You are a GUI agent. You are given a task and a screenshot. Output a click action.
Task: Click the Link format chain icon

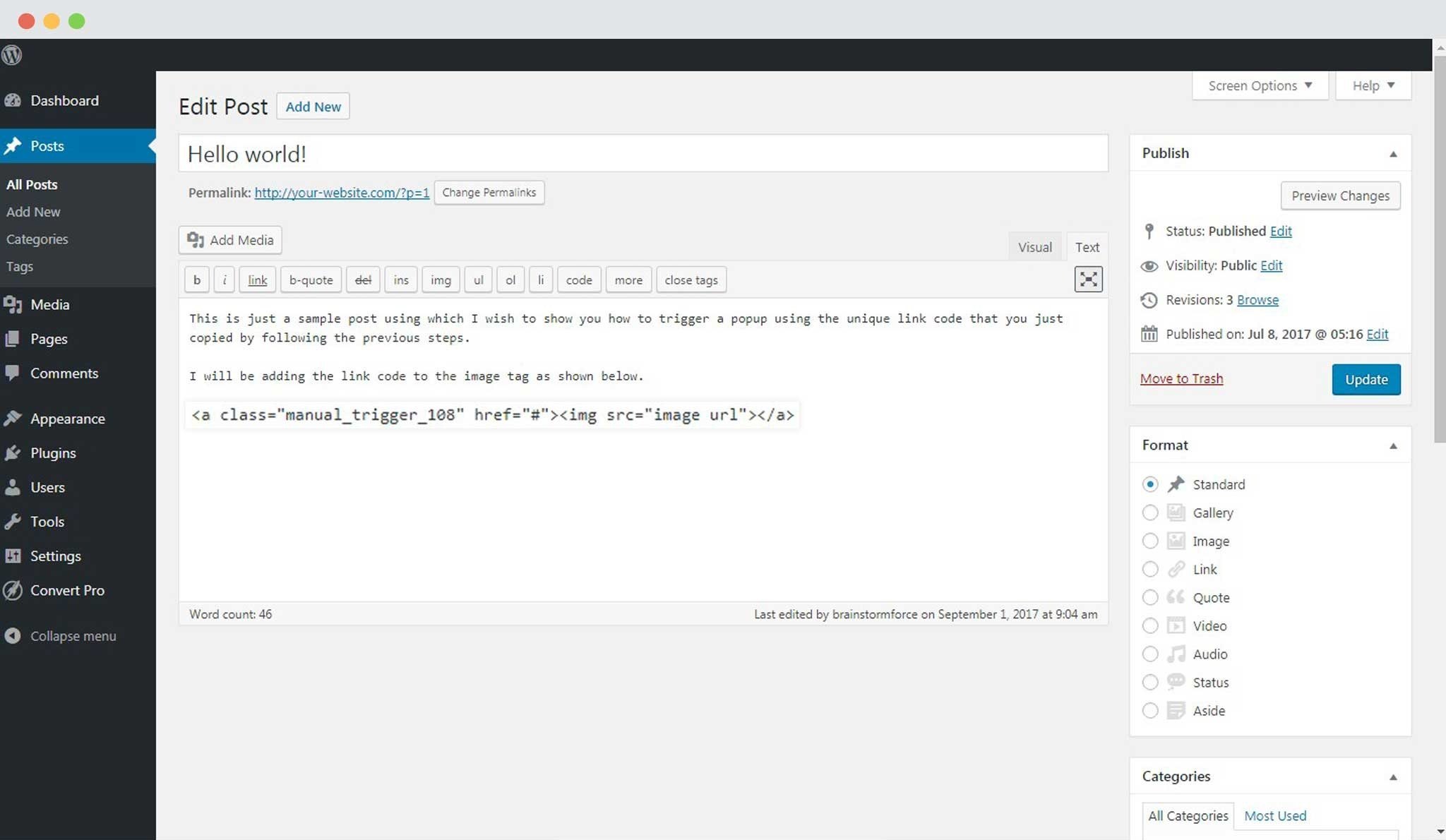coord(1176,569)
